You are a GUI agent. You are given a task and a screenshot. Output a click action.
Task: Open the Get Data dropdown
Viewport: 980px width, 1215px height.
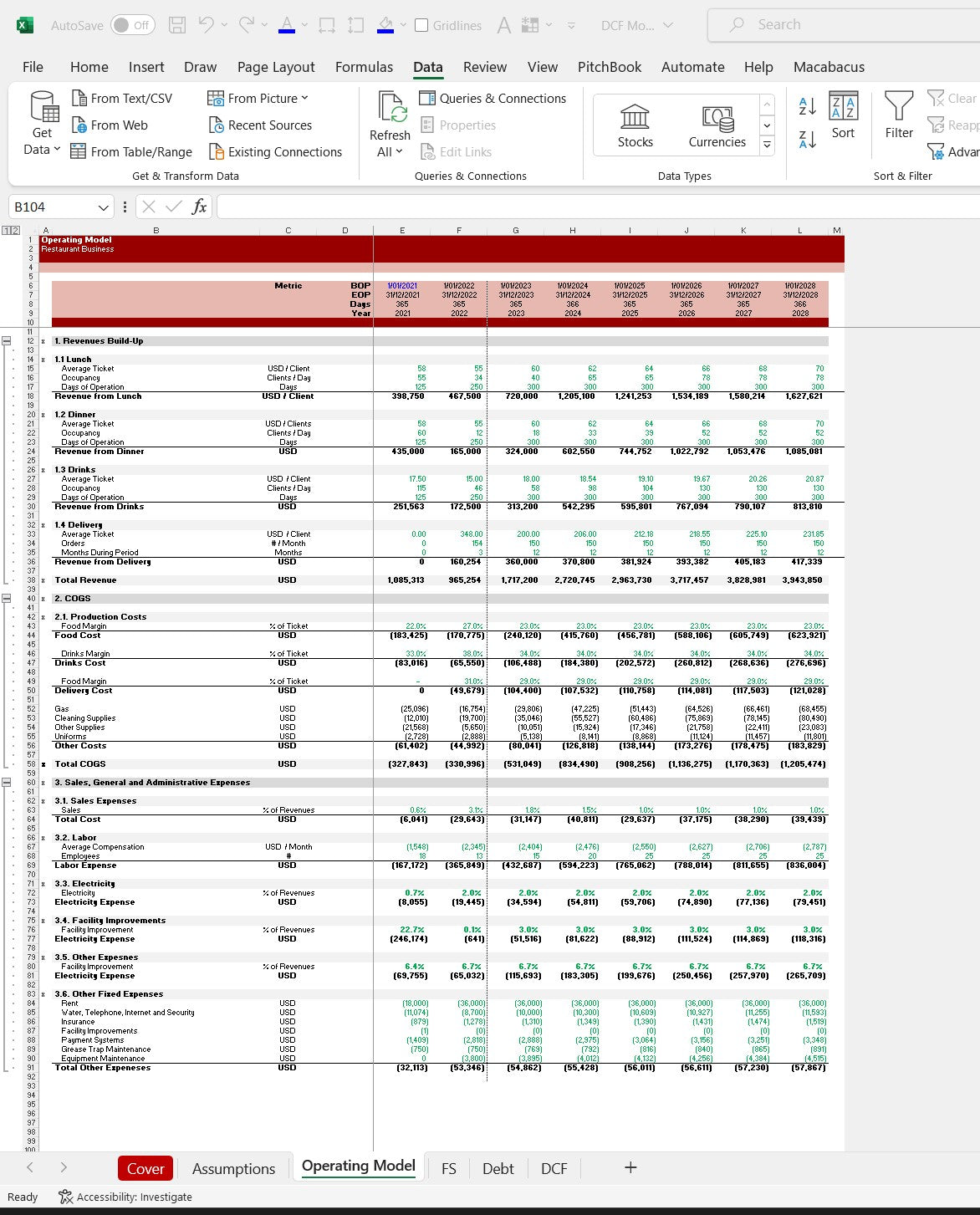coord(42,125)
